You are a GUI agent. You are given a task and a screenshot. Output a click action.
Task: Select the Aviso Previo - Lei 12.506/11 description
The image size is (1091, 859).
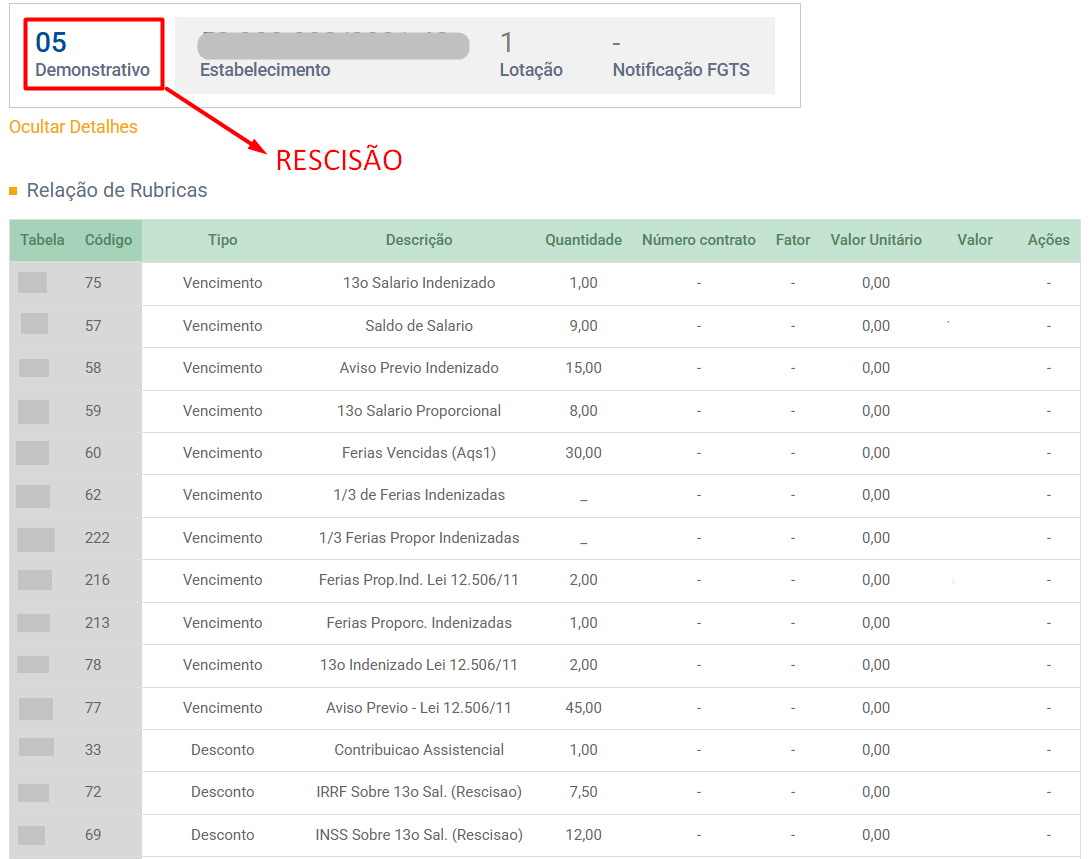point(419,708)
